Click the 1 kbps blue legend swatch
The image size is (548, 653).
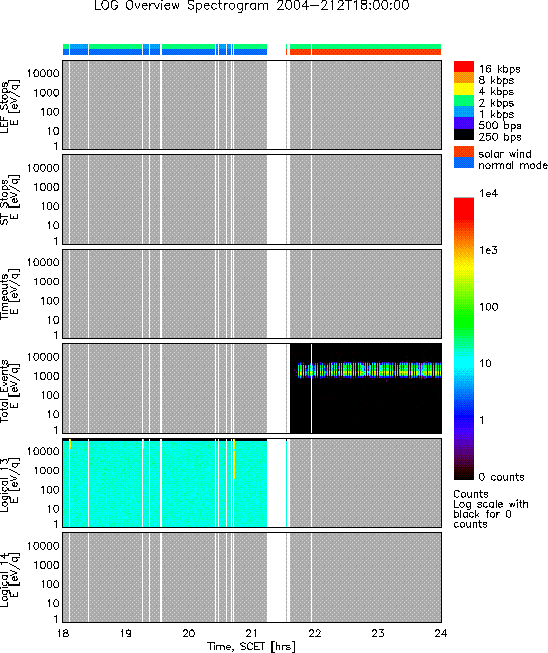click(464, 112)
